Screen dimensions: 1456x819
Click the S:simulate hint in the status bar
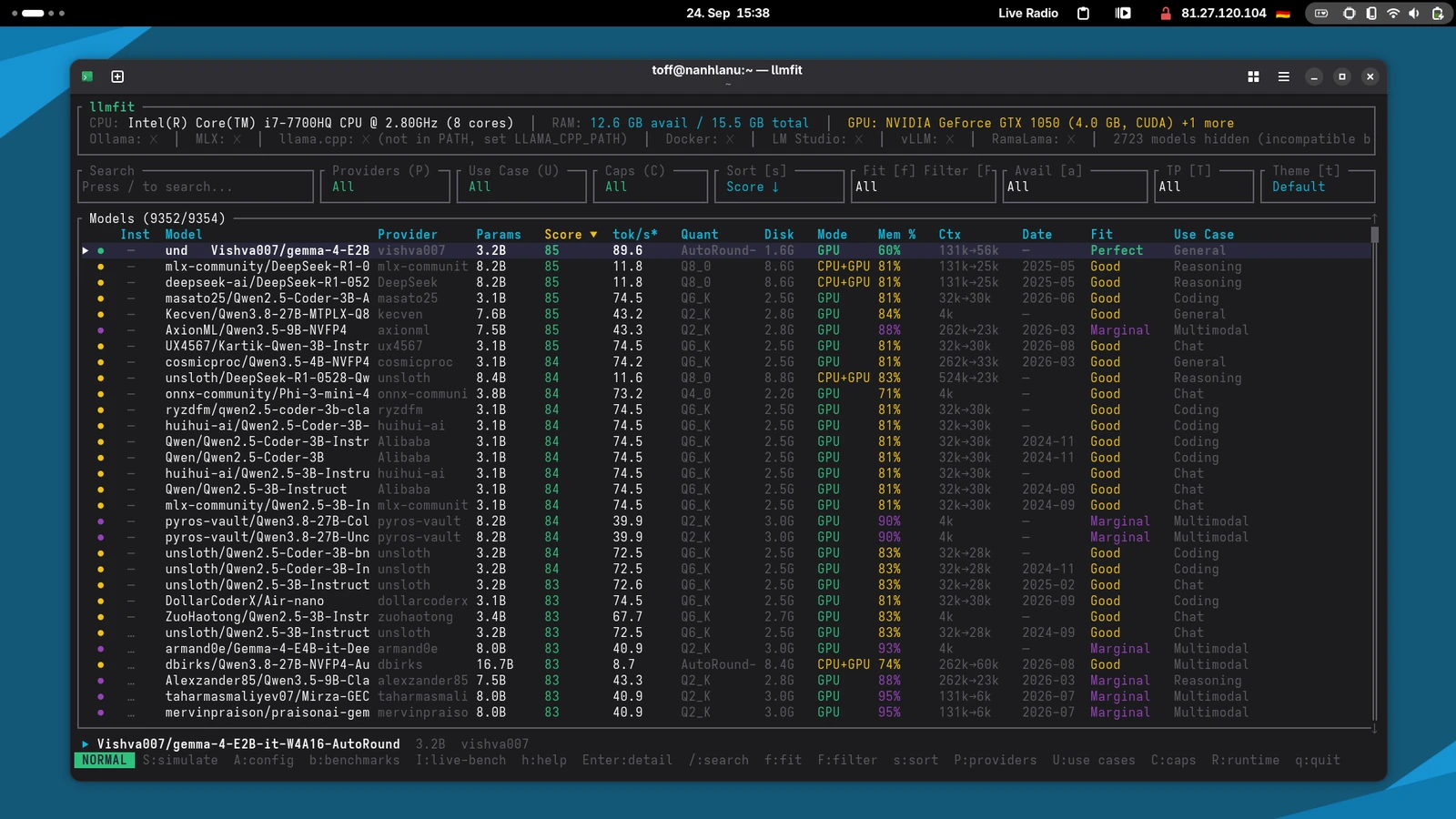tap(180, 760)
